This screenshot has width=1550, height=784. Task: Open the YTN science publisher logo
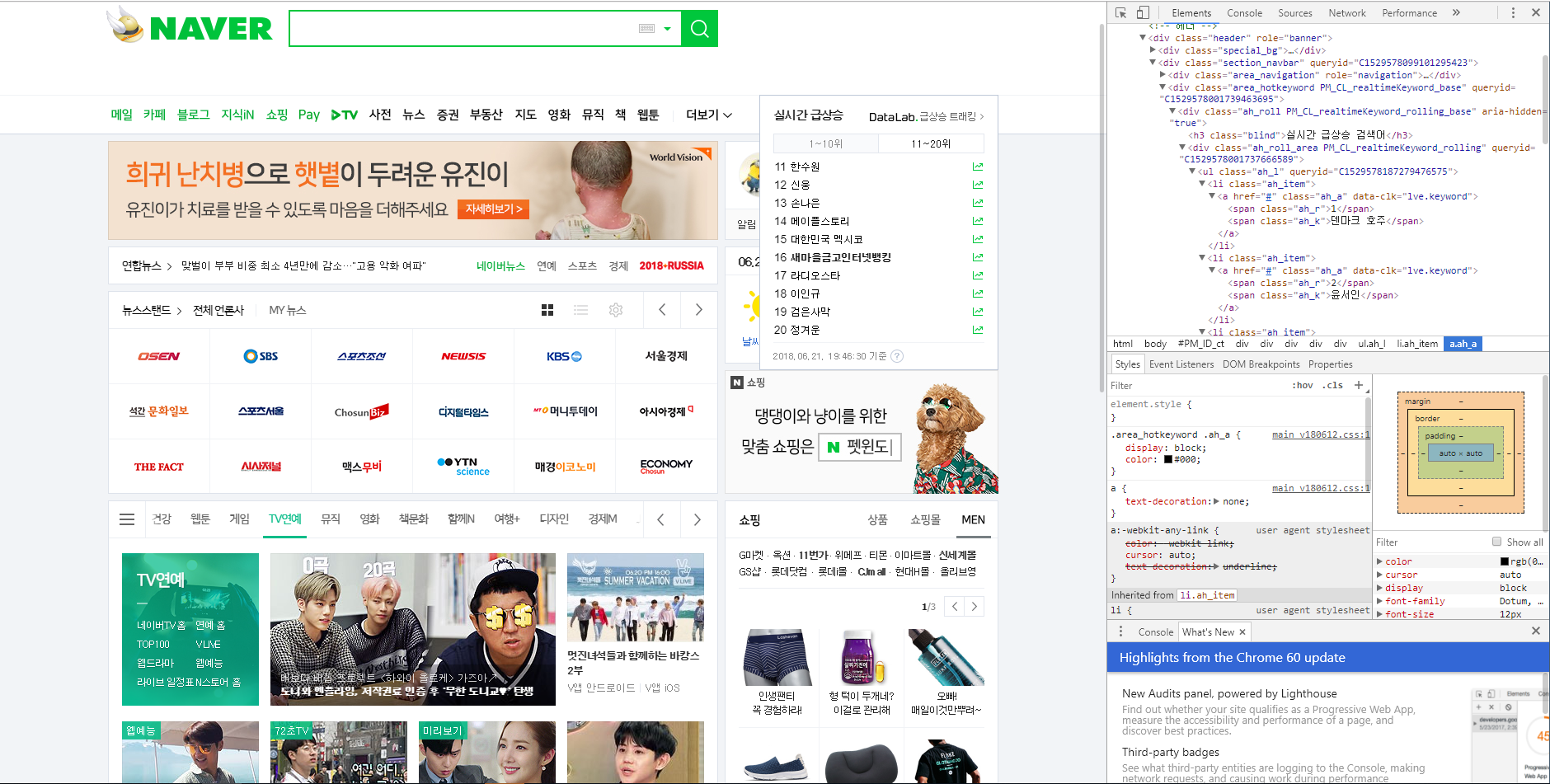463,467
